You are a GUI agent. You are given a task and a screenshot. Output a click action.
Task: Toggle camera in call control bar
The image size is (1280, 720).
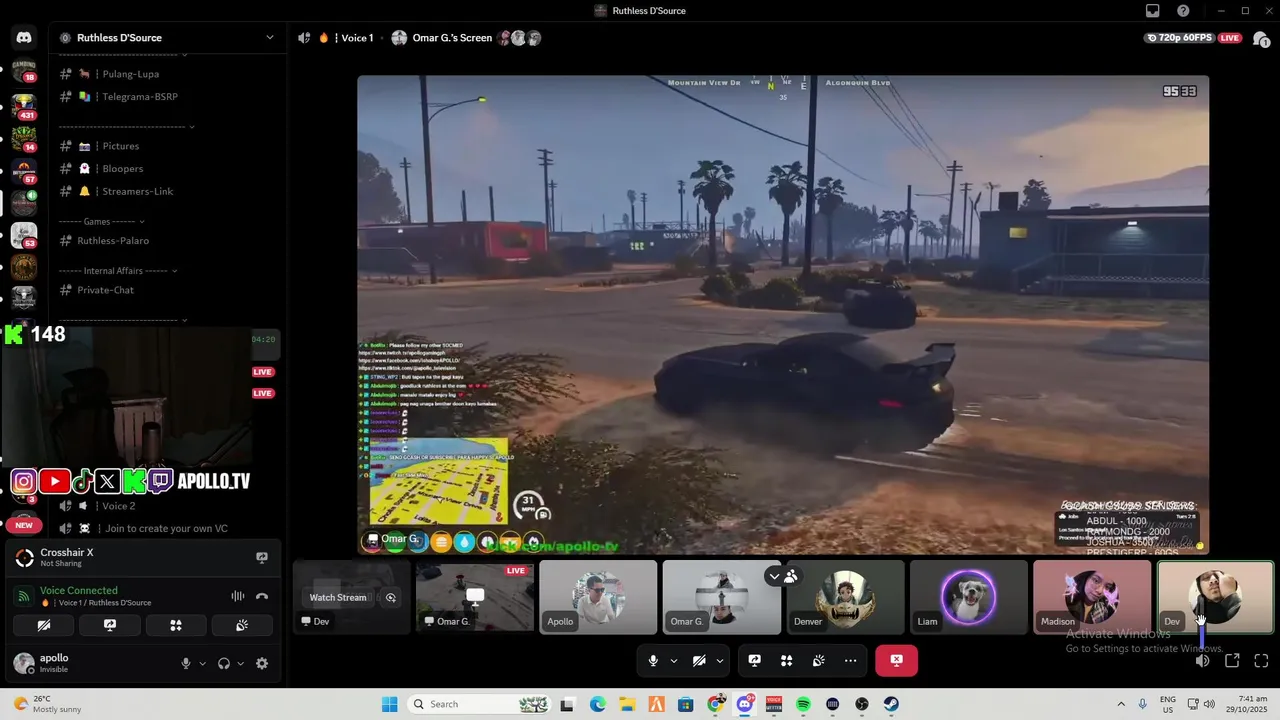[x=700, y=661]
